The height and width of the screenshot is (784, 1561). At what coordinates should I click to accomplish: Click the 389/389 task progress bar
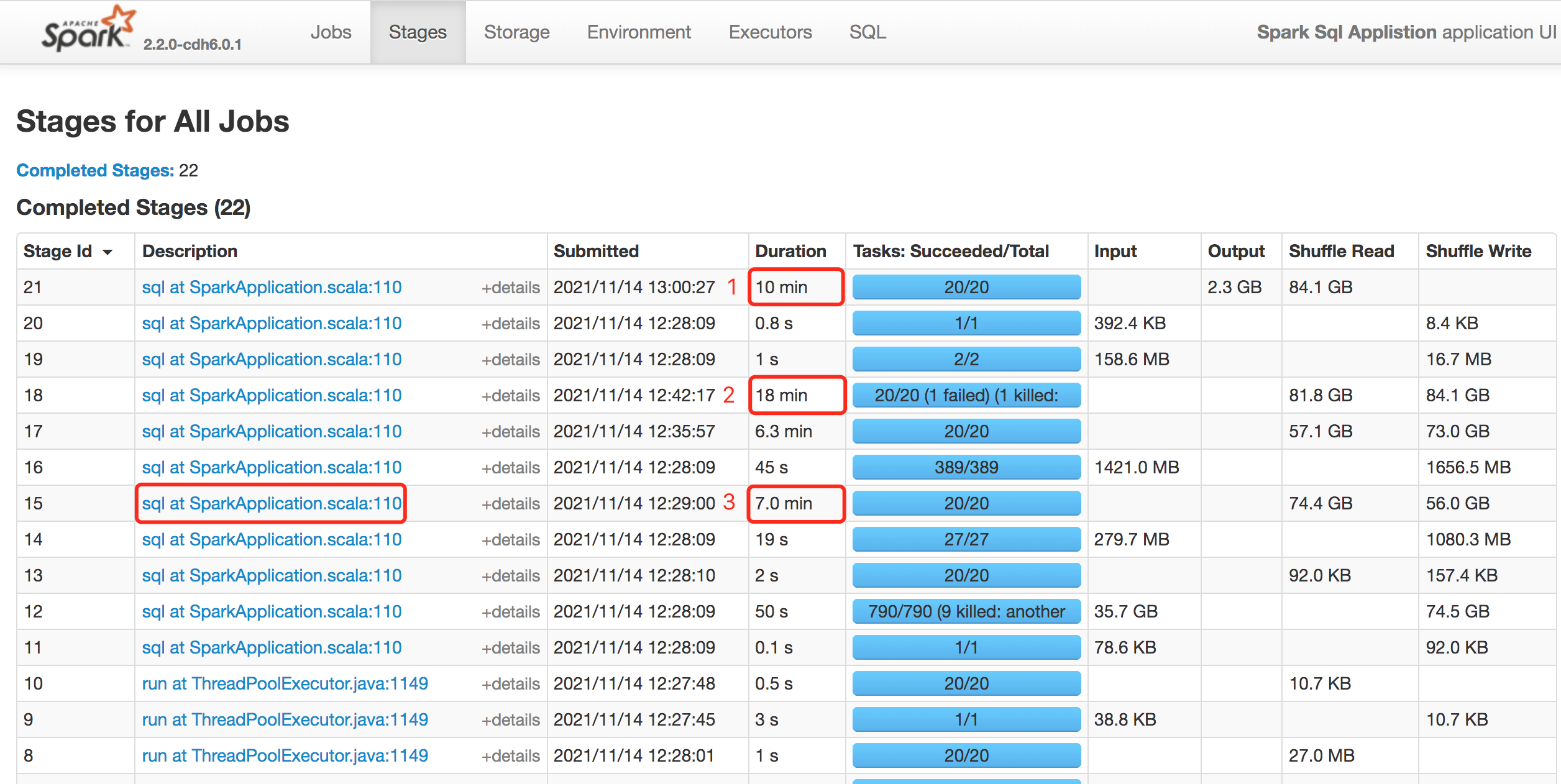[x=966, y=468]
